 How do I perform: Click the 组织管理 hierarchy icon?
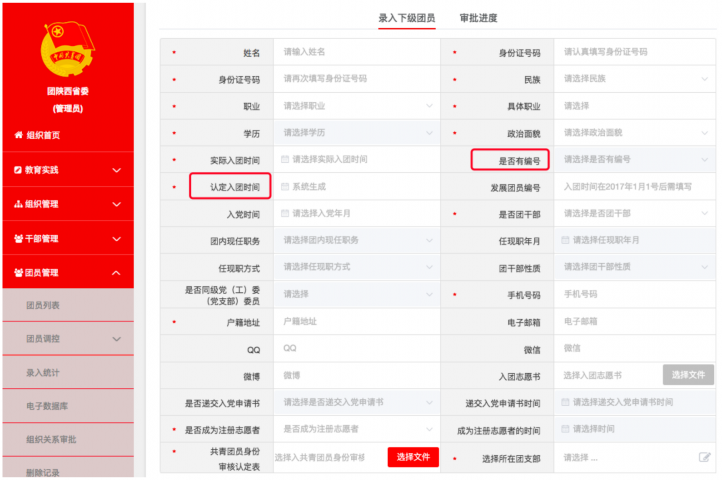(18, 204)
